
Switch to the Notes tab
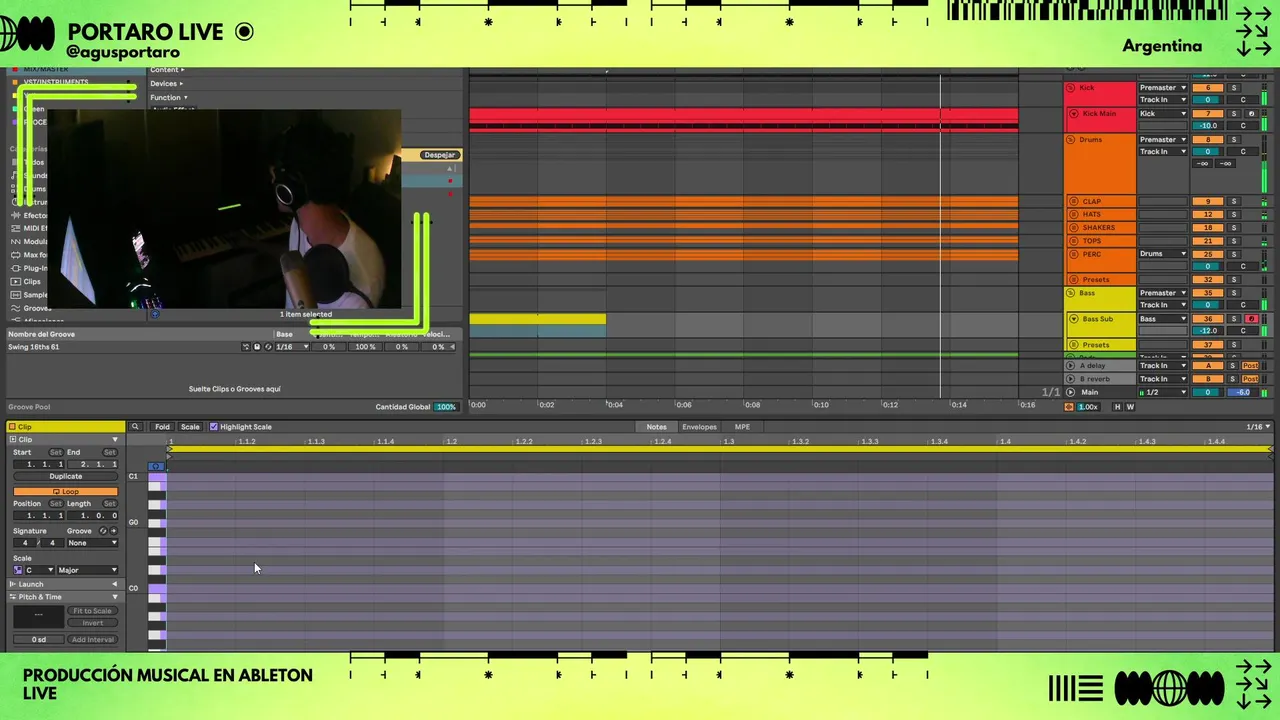(x=656, y=427)
